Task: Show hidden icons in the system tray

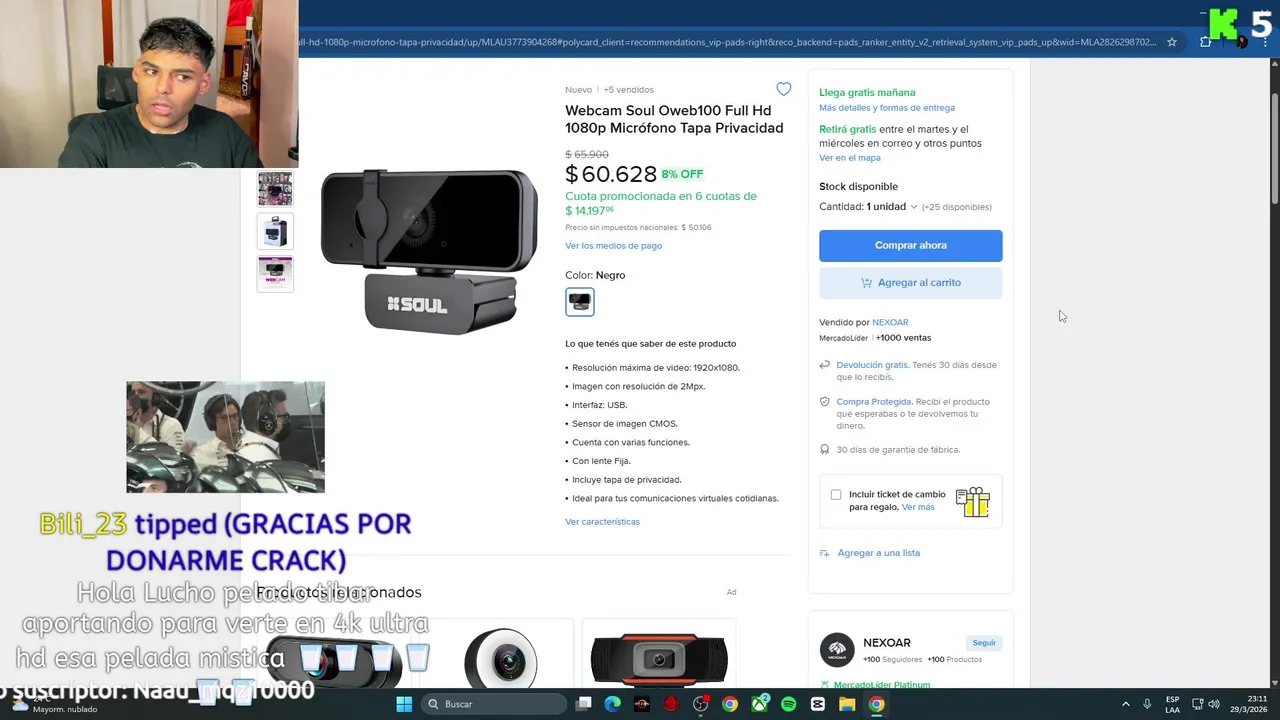Action: click(x=1125, y=704)
